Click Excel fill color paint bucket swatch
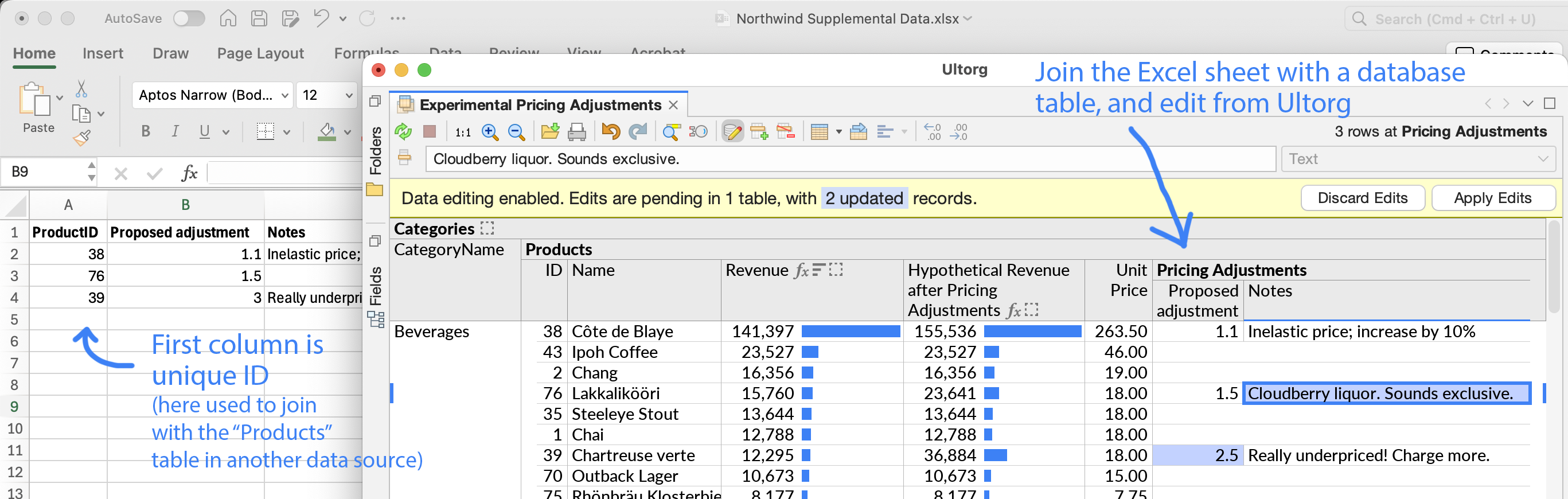The height and width of the screenshot is (499, 1568). [x=327, y=132]
